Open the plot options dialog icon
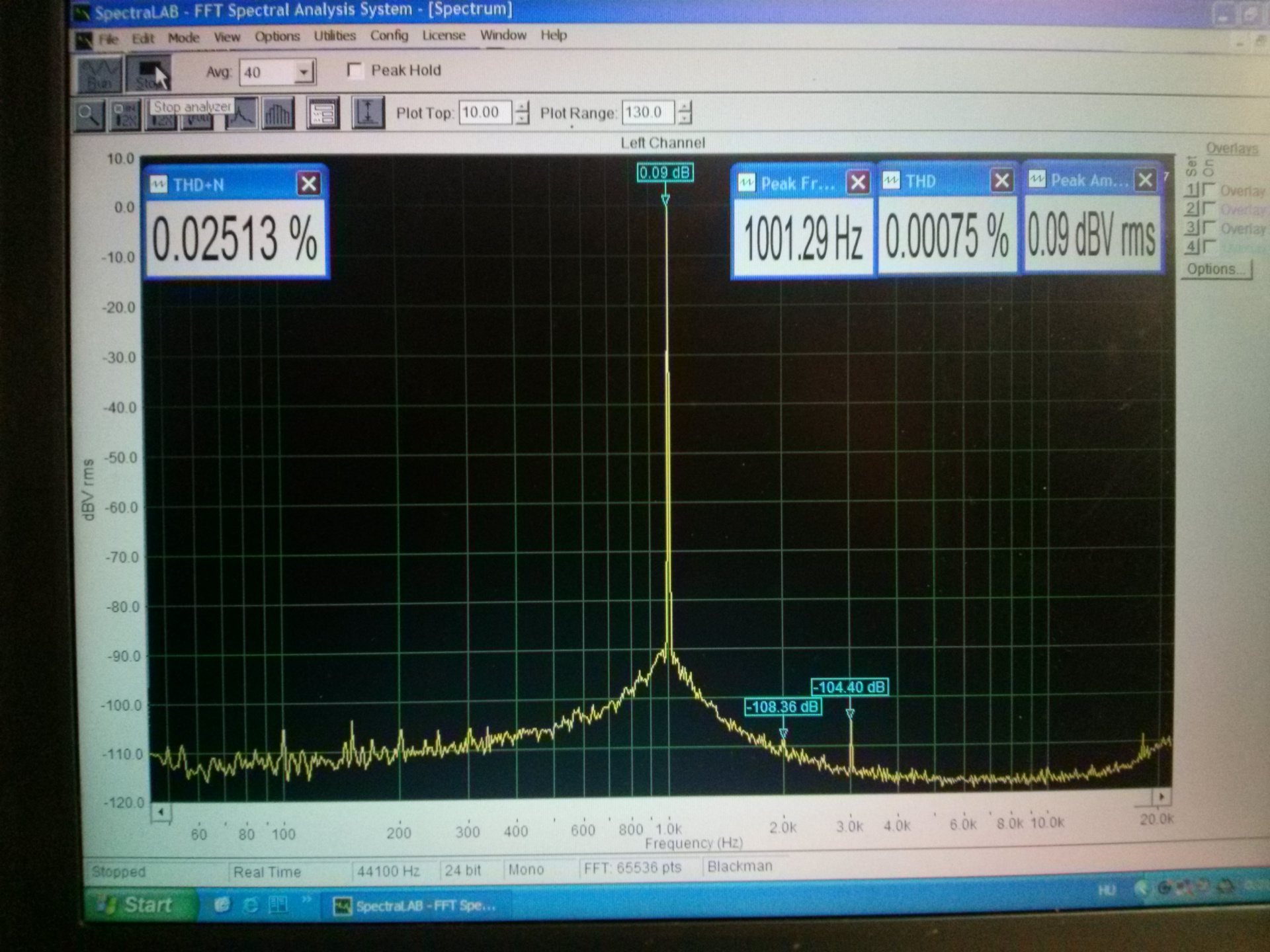 click(x=323, y=114)
